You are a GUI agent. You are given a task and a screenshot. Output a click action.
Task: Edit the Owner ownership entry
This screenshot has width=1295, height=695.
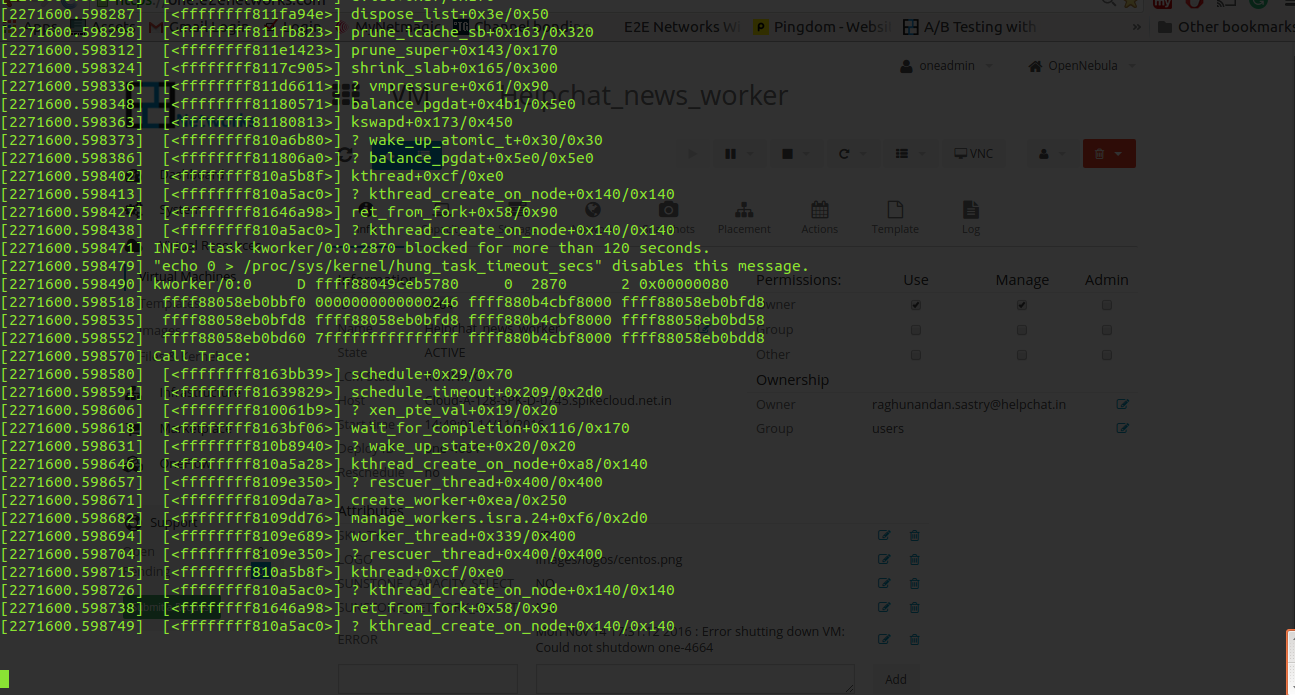pos(1122,405)
